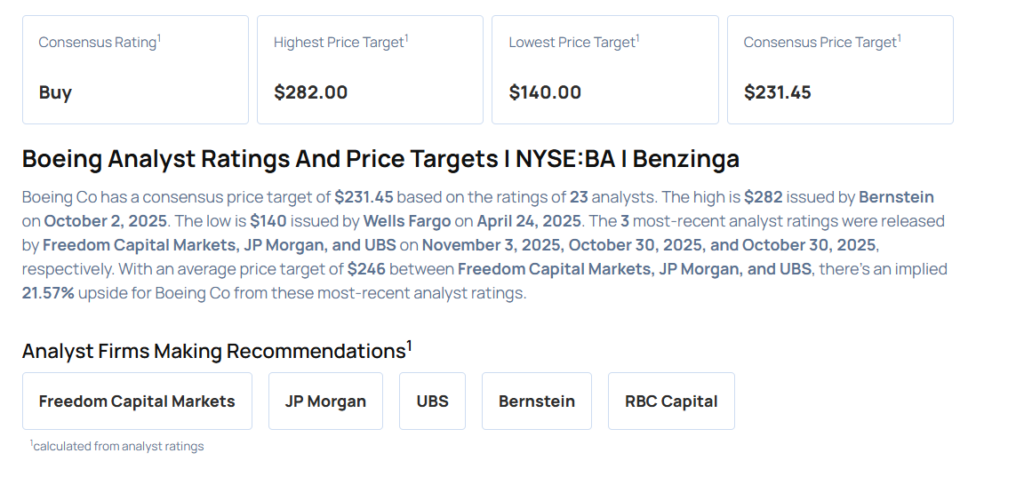This screenshot has height=477, width=1024.
Task: Click the Bernstein firm button
Action: 537,401
